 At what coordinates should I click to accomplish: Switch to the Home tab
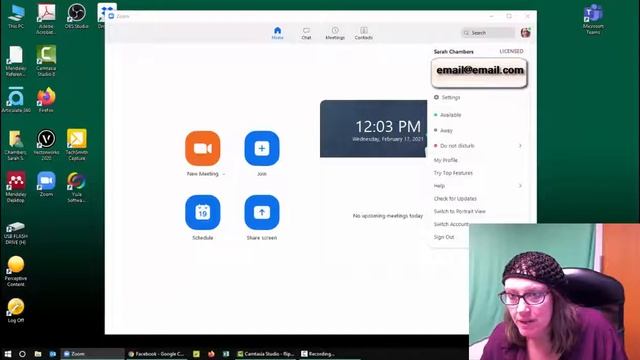[277, 33]
